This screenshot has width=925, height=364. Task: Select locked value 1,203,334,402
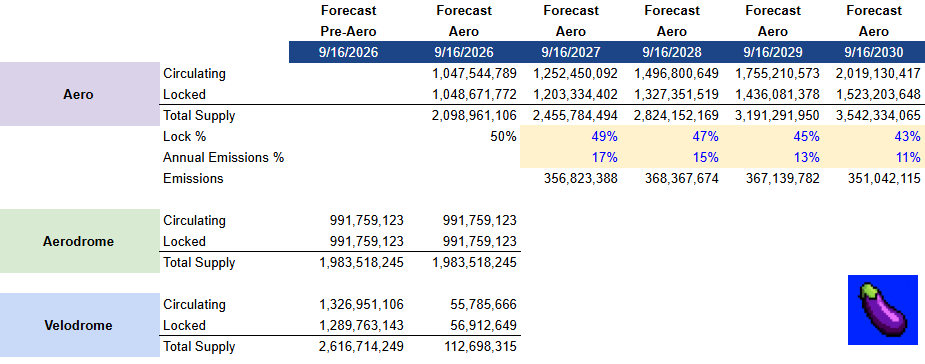coord(575,94)
